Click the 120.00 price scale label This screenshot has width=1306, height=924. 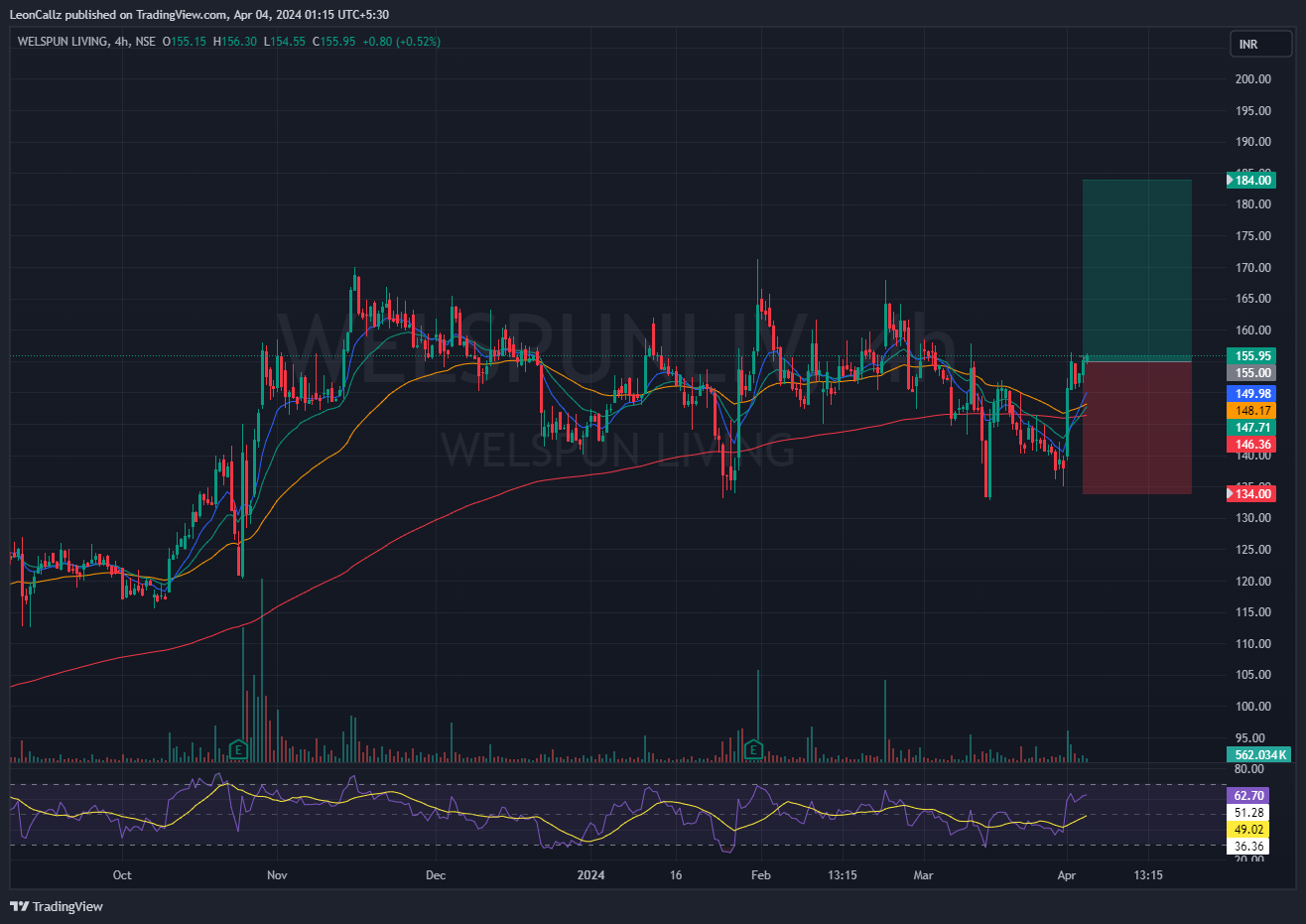(1252, 582)
